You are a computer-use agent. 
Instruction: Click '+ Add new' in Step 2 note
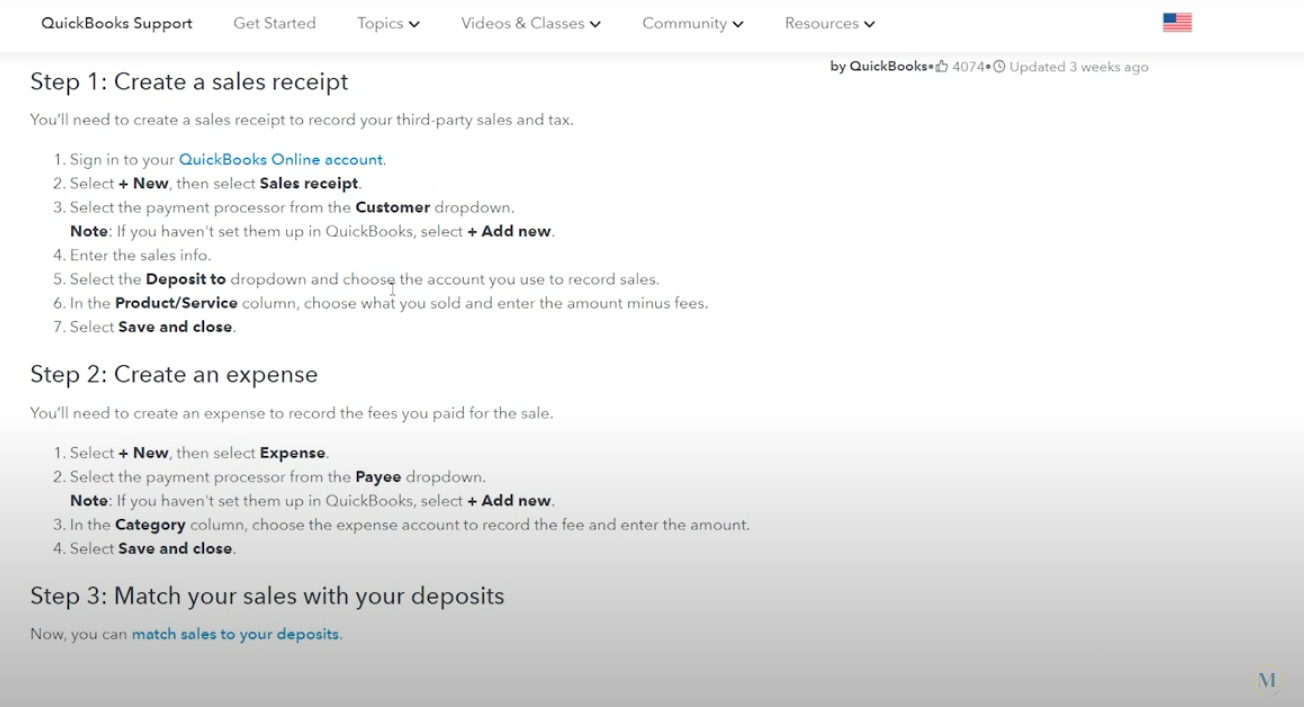click(509, 501)
